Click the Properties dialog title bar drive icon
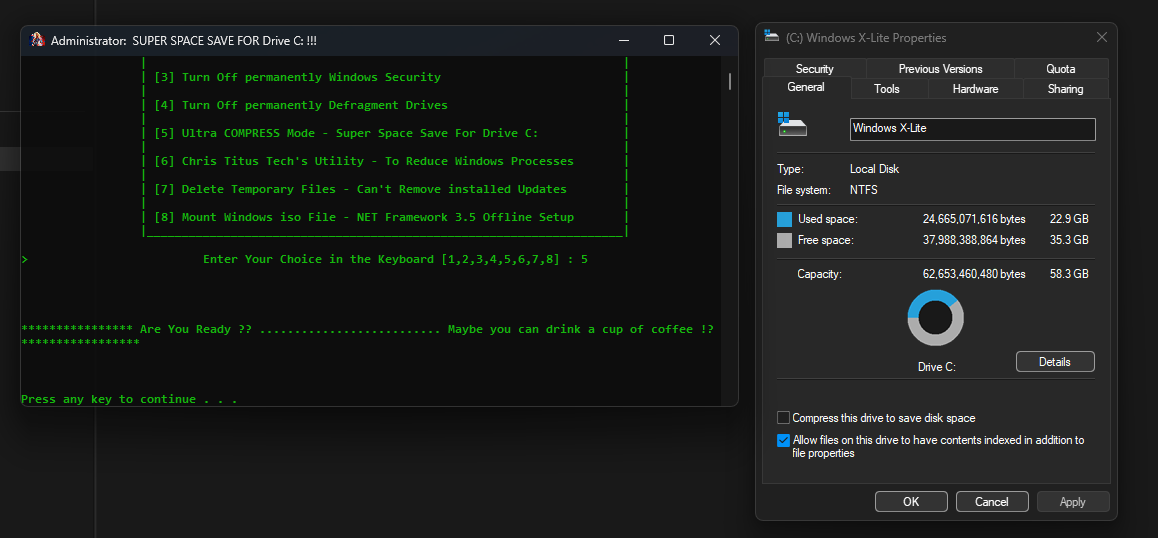1158x538 pixels. (772, 37)
